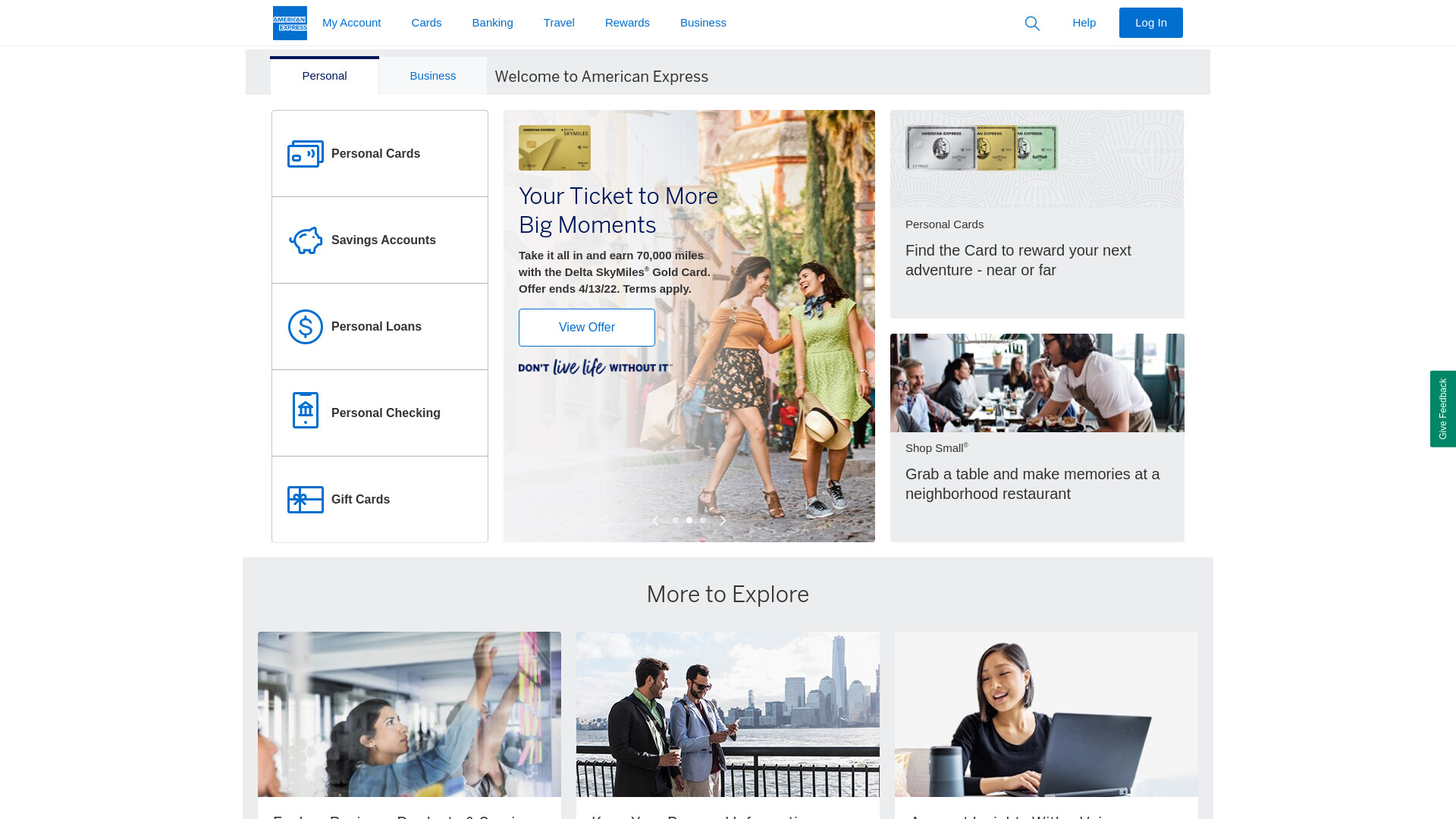Viewport: 1456px width, 819px height.
Task: Open the Give Feedback side tab
Action: 1443,409
